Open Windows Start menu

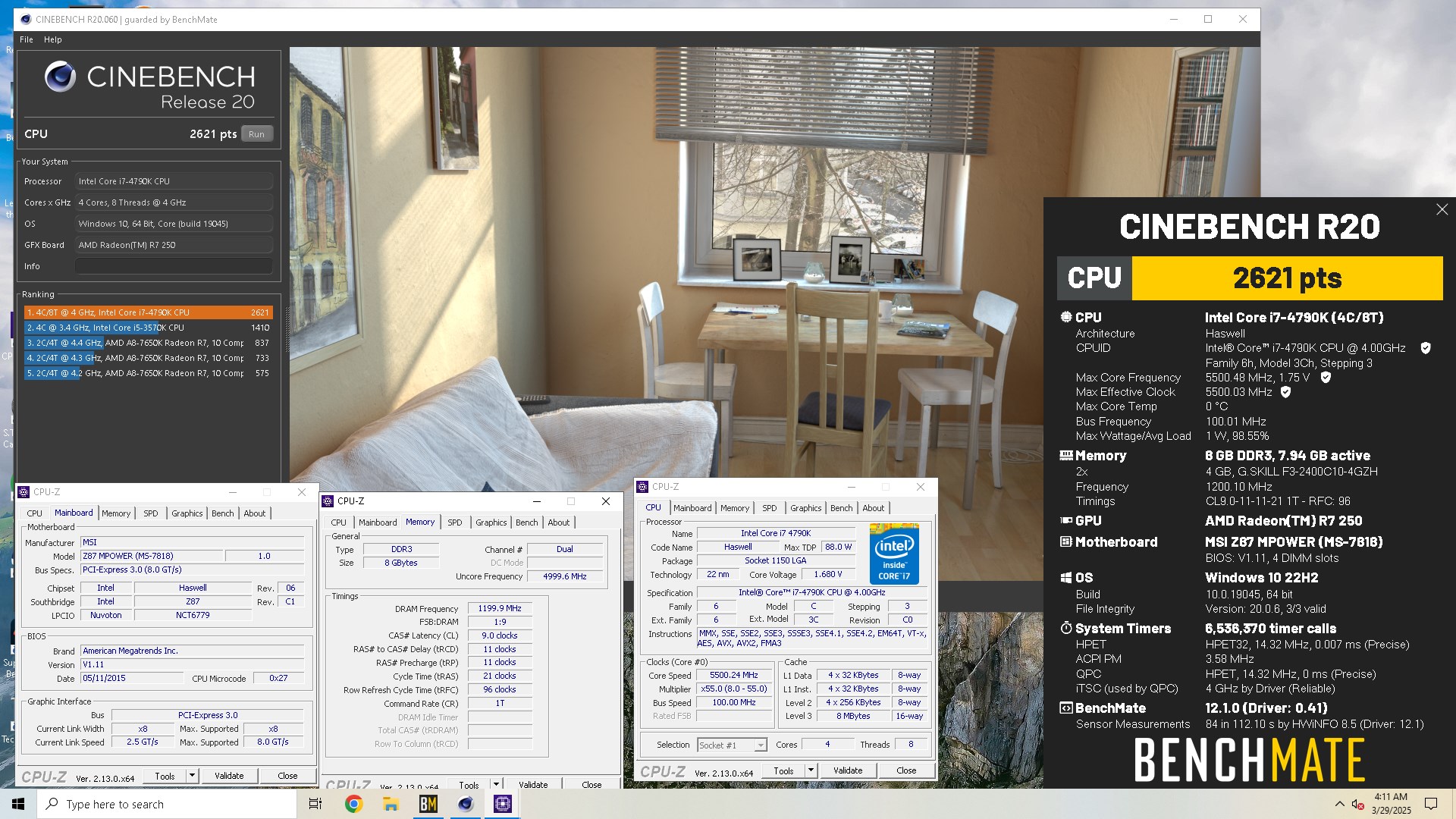(18, 804)
